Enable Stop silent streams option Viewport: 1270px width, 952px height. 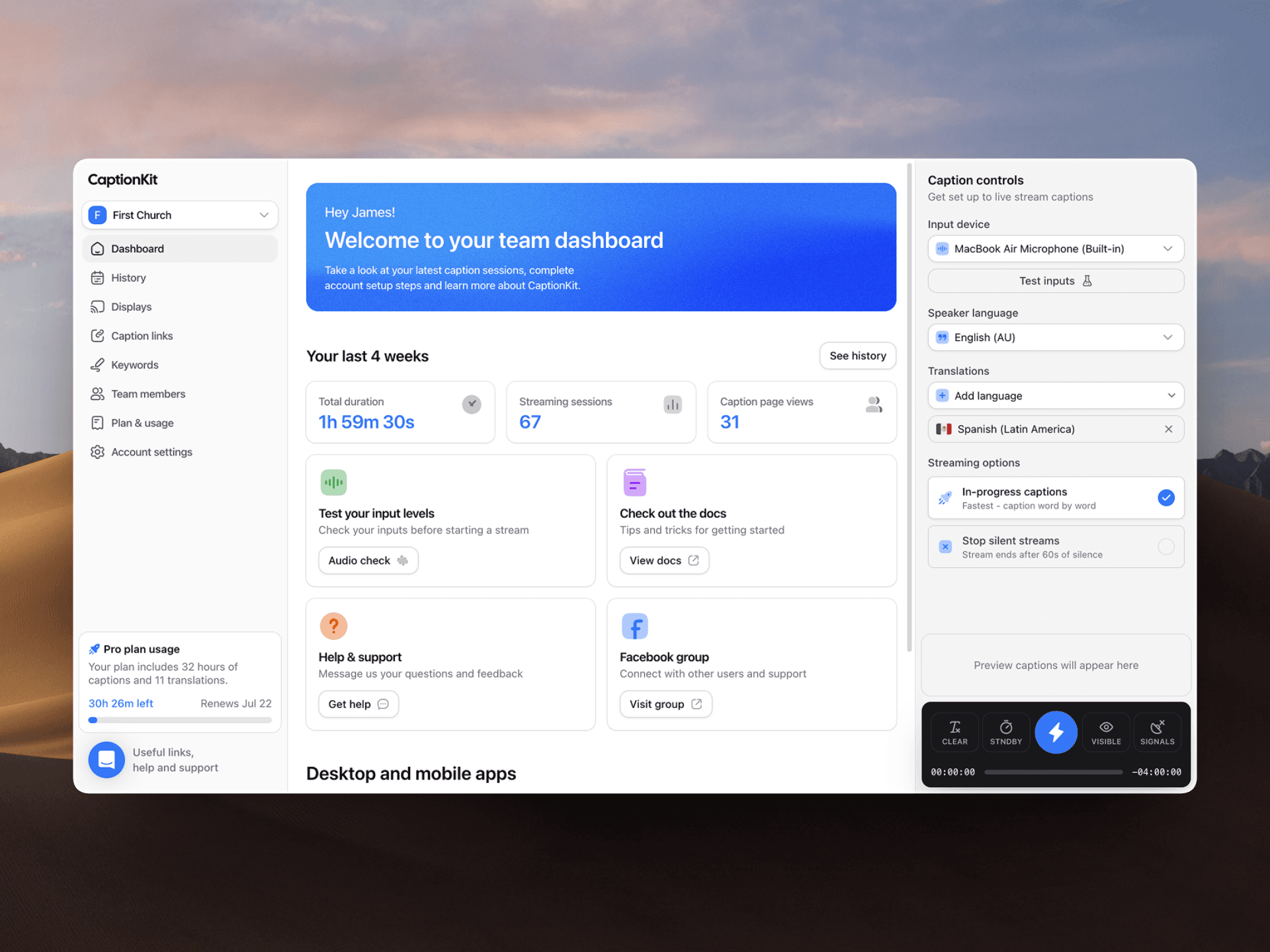tap(1165, 547)
